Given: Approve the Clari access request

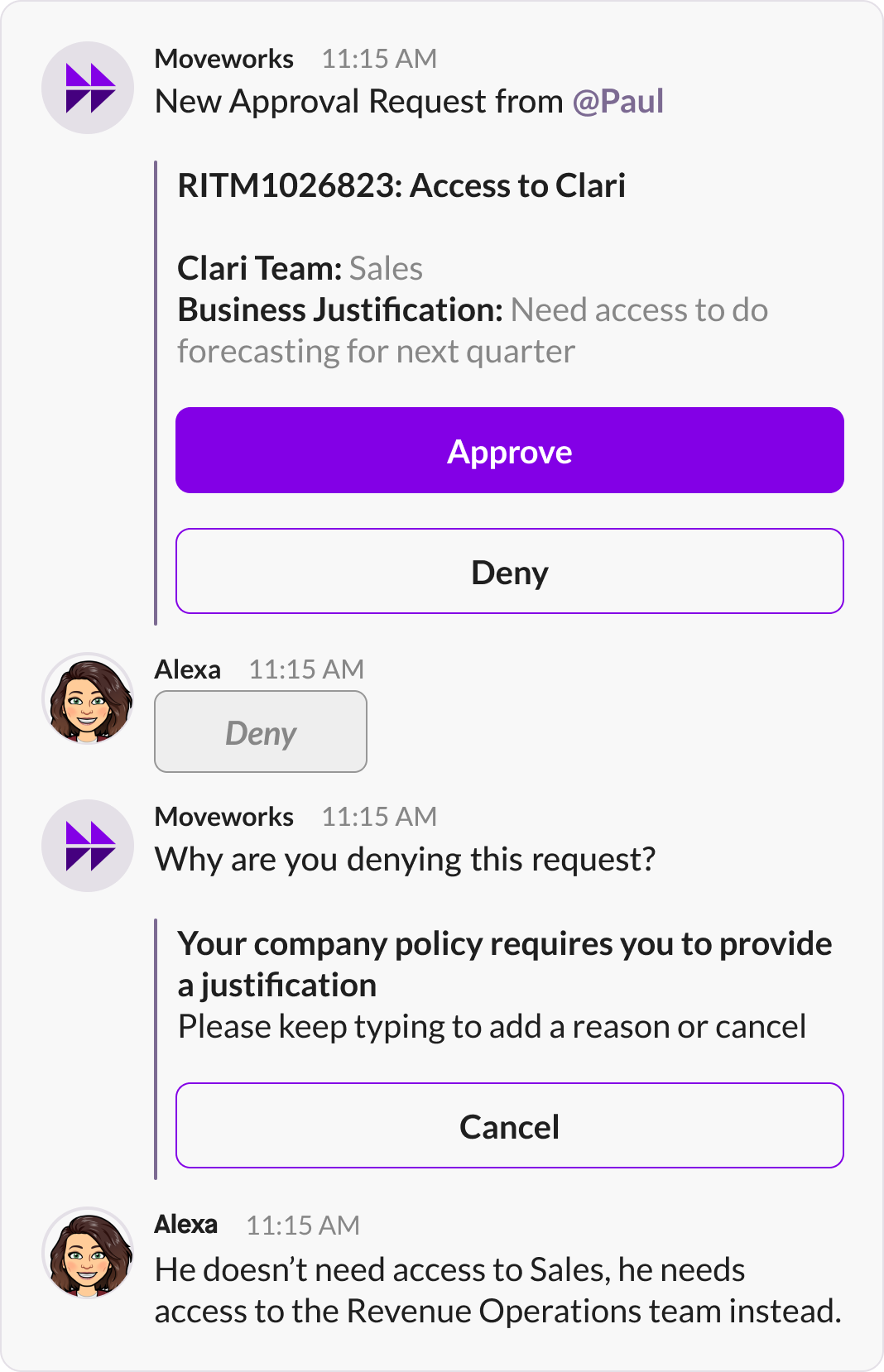Looking at the screenshot, I should 510,450.
